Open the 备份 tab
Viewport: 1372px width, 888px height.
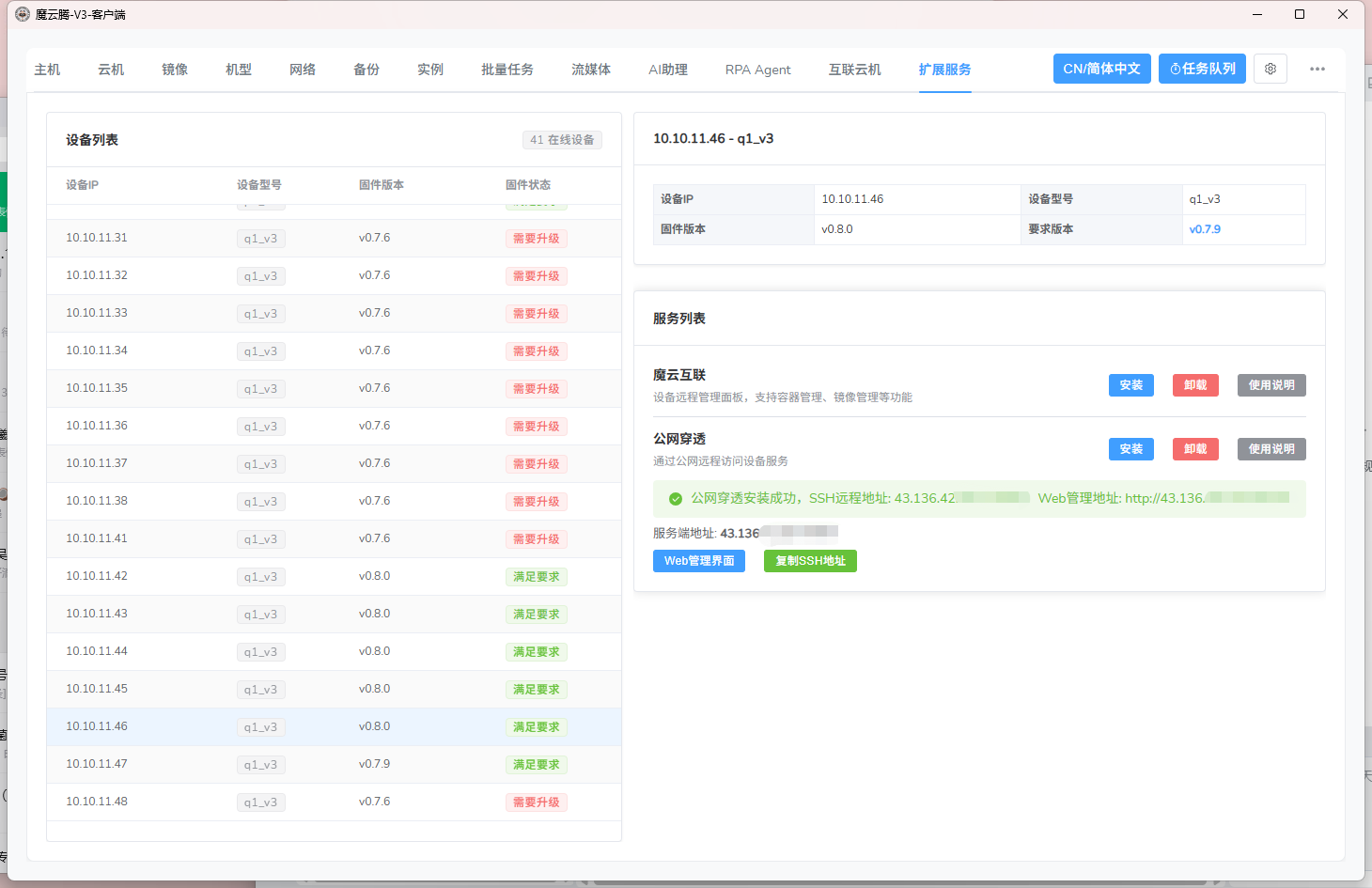366,70
